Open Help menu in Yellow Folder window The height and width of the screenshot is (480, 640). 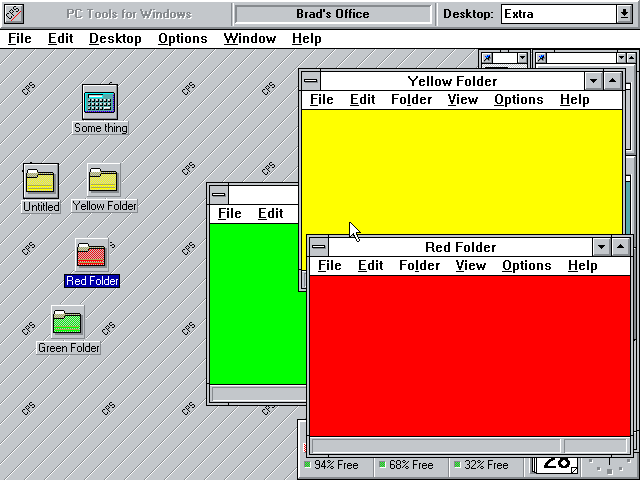[x=574, y=100]
